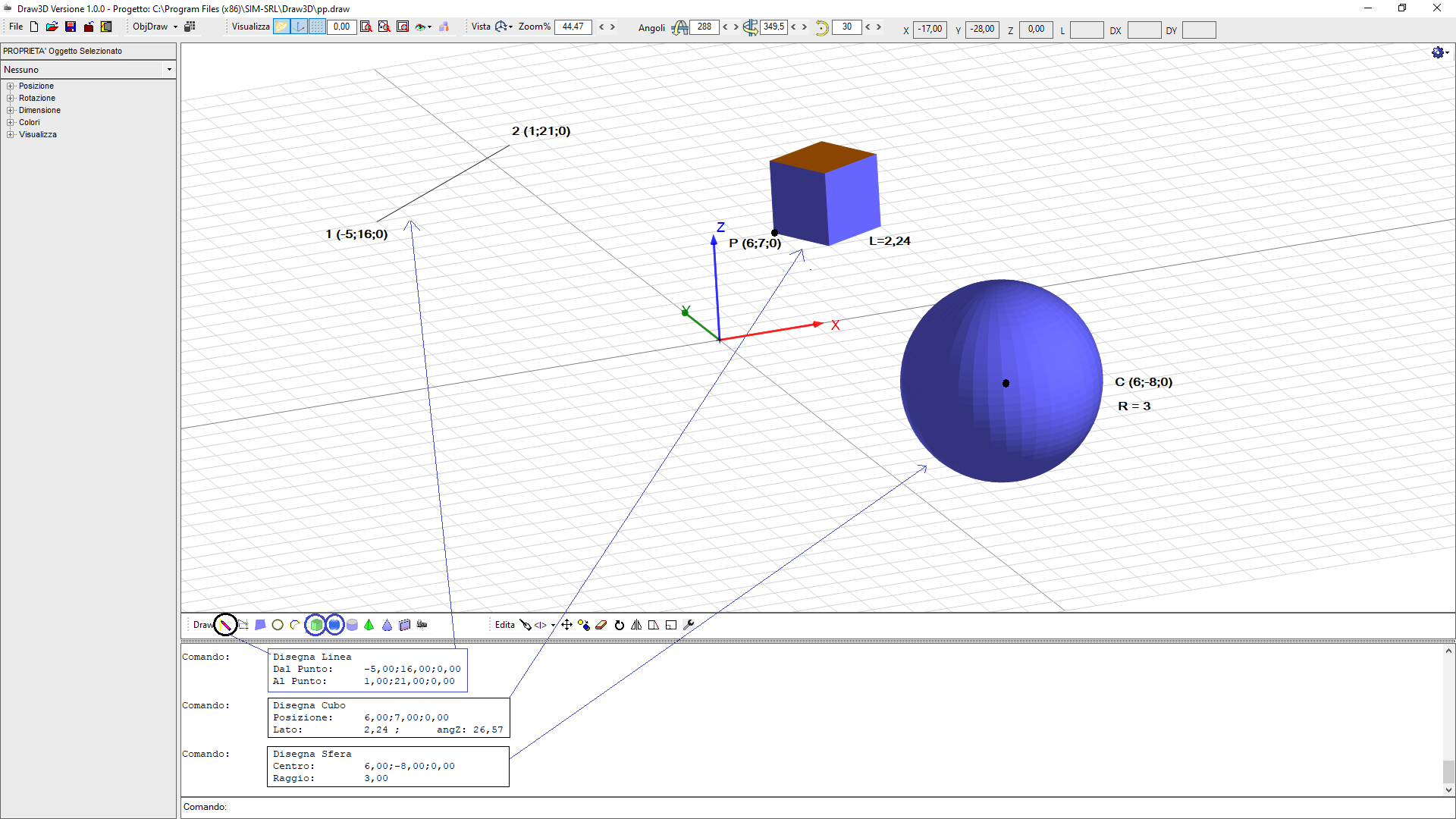Open the gear settings icon in viewport
Image resolution: width=1456 pixels, height=819 pixels.
(x=1439, y=52)
